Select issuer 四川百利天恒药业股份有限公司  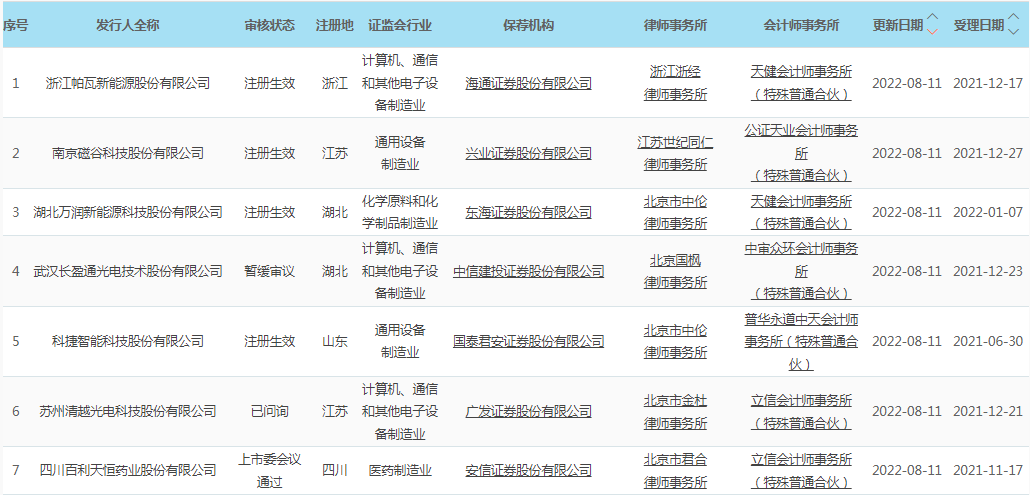click(128, 470)
